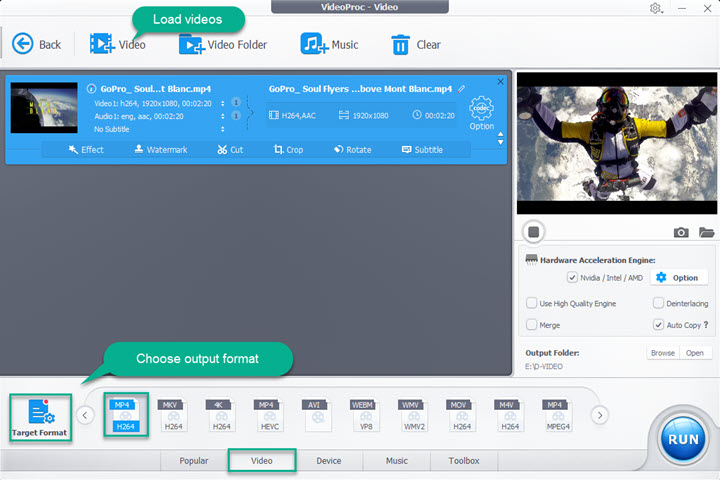Screen dimensions: 720x480
Task: Enable Use High Quality Engine
Action: pyautogui.click(x=531, y=303)
